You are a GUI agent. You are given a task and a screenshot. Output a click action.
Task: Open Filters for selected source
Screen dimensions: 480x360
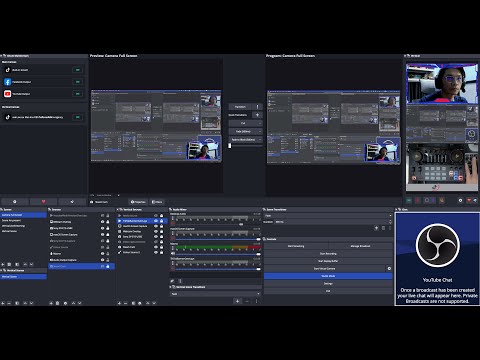point(157,202)
